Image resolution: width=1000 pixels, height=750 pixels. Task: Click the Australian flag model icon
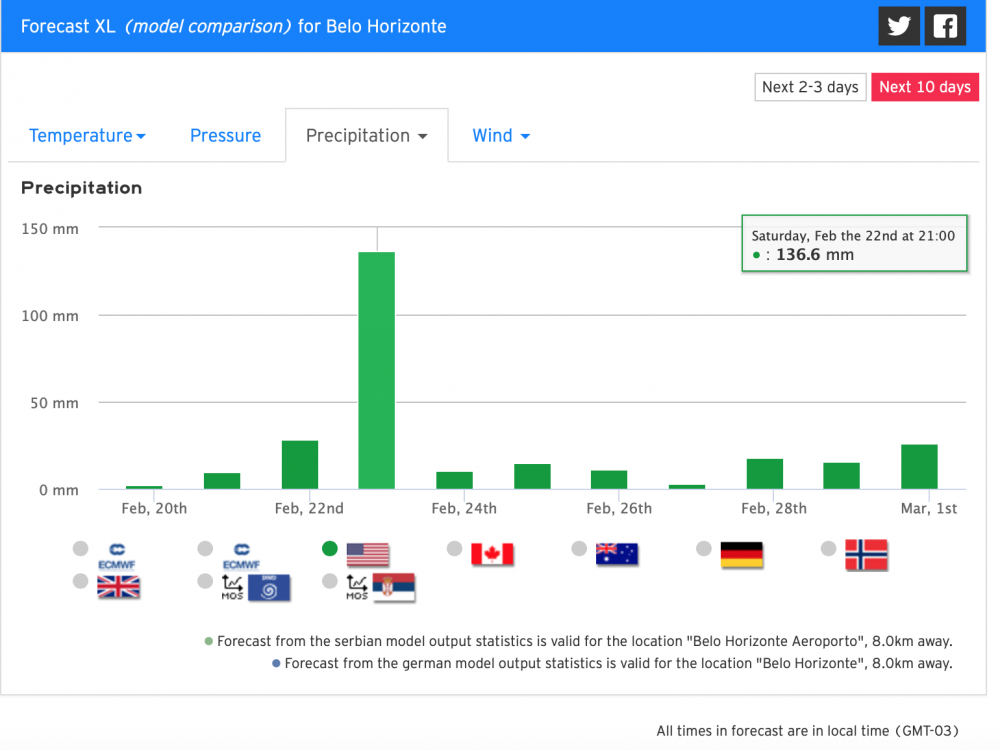tap(617, 554)
